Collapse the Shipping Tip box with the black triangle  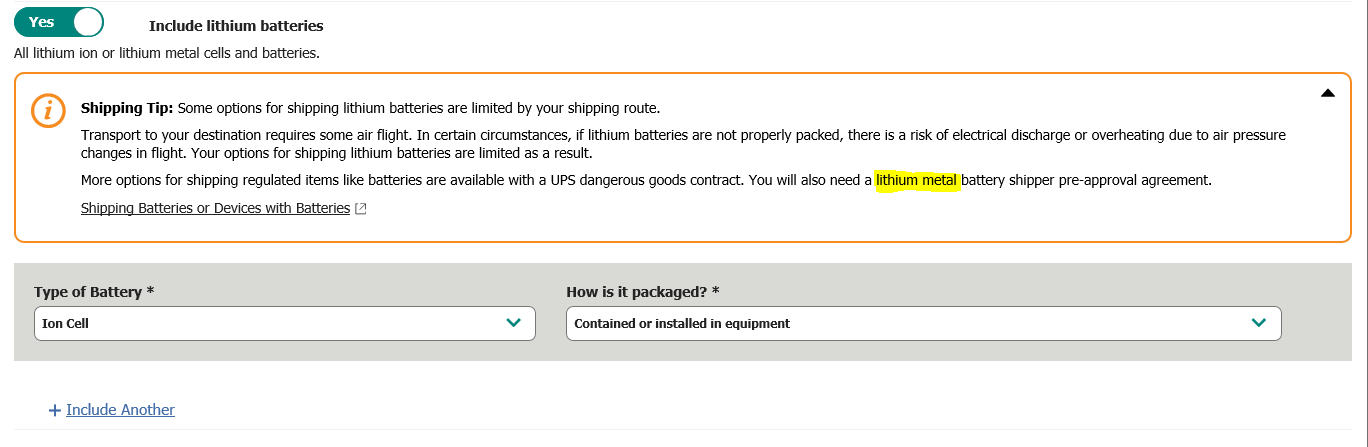(x=1327, y=93)
